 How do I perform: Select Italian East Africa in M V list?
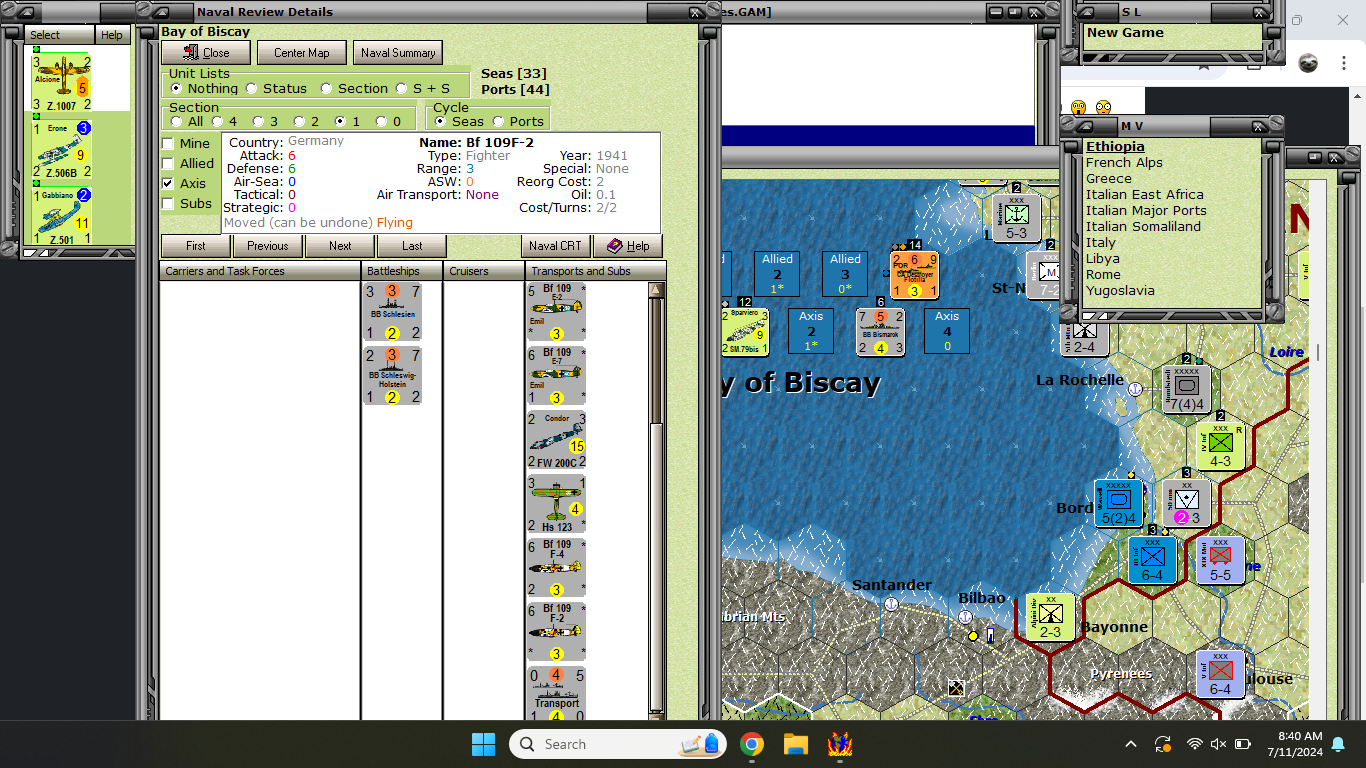click(1145, 195)
